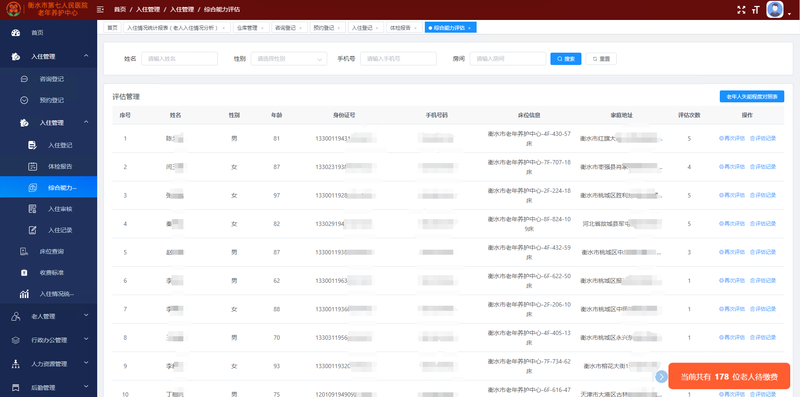
Task: Click the 床位查询 sidebar icon
Action: point(24,252)
